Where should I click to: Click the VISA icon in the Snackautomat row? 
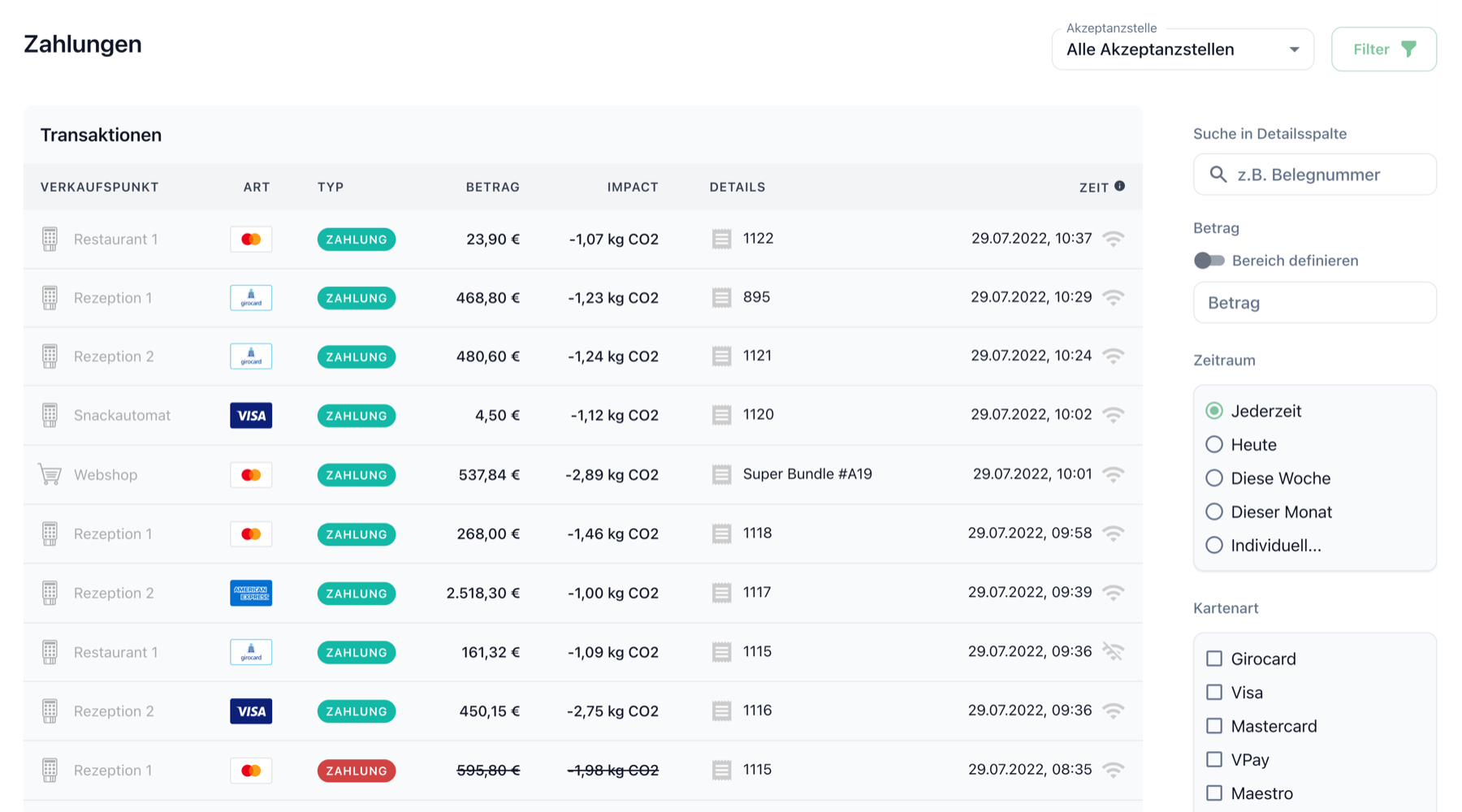pos(251,416)
